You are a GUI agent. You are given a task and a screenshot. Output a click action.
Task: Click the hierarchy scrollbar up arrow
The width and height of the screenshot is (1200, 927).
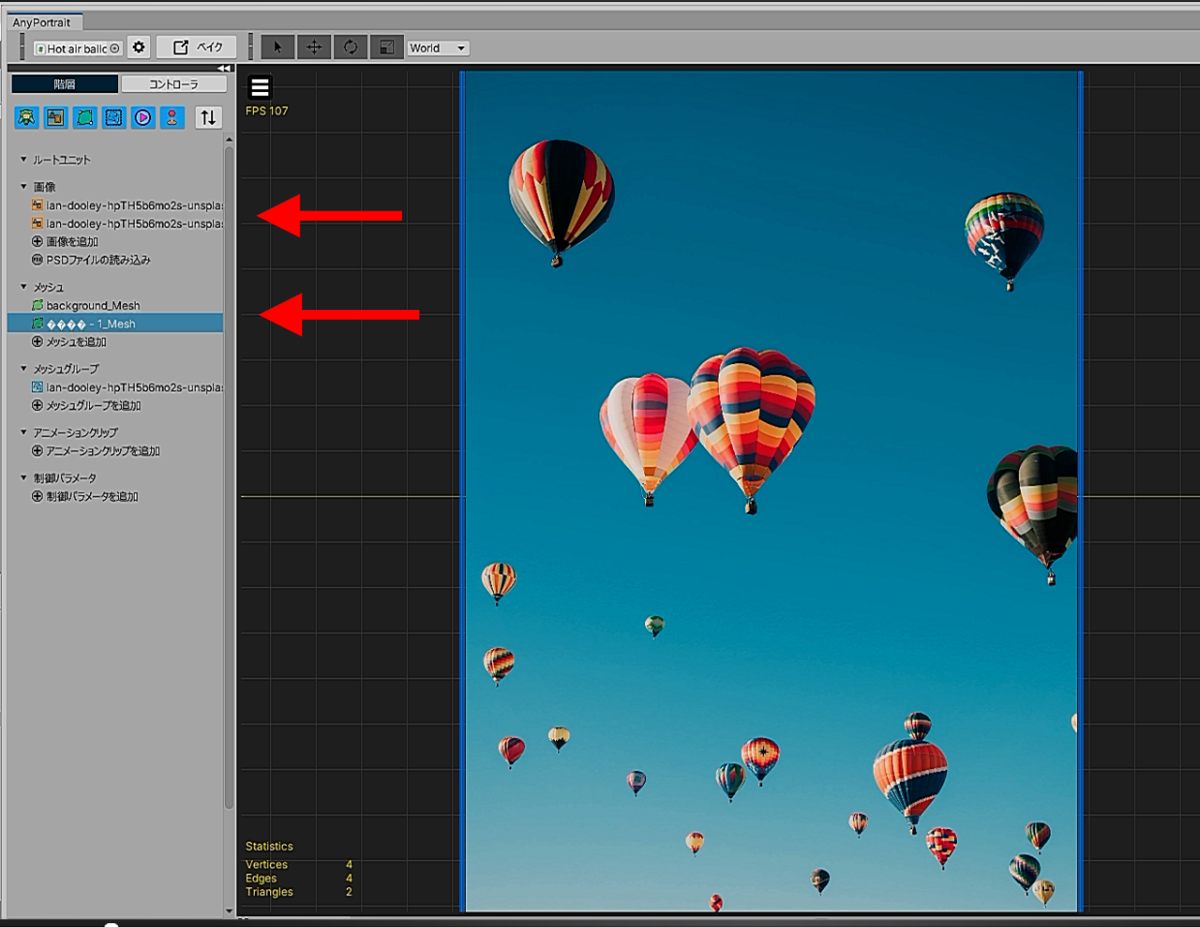pyautogui.click(x=229, y=139)
